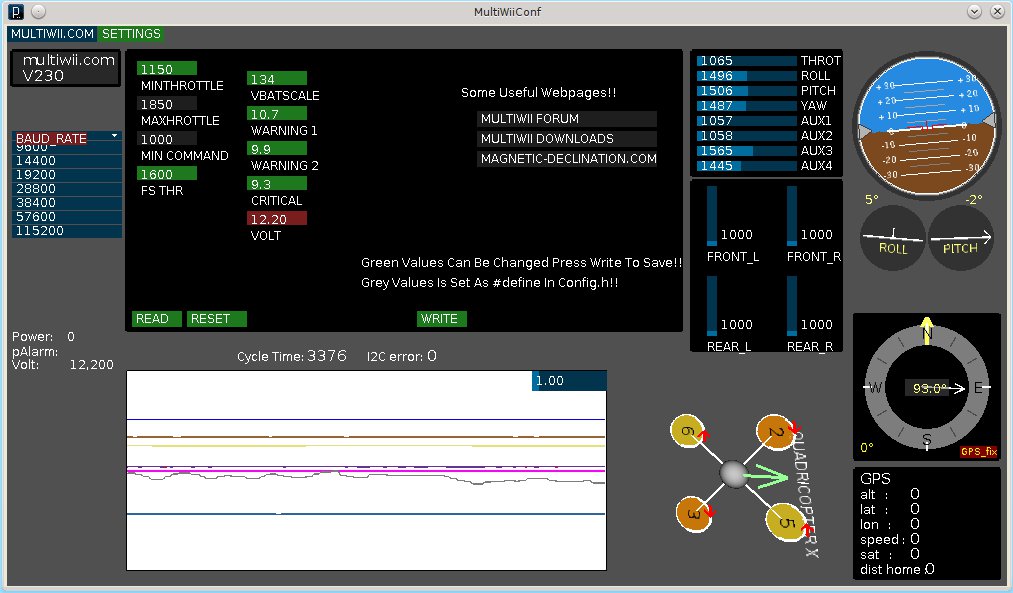Click the FRONT_L motor output bar
This screenshot has height=593, width=1013.
[712, 215]
